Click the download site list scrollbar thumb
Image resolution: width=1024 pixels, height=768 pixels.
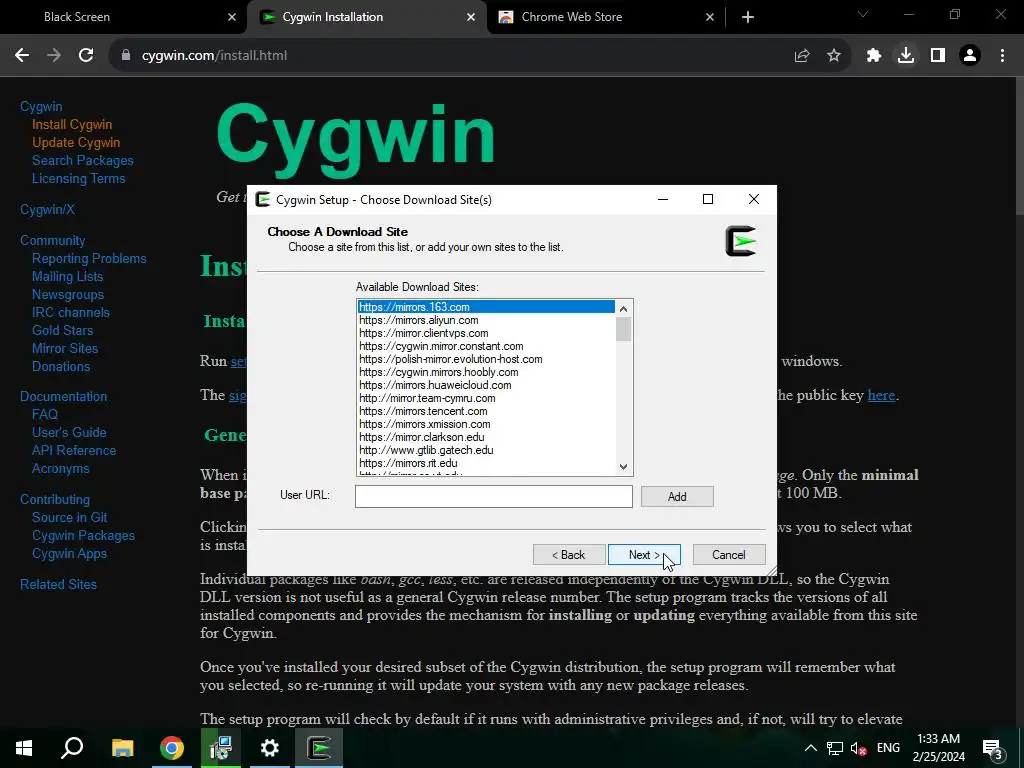click(624, 329)
